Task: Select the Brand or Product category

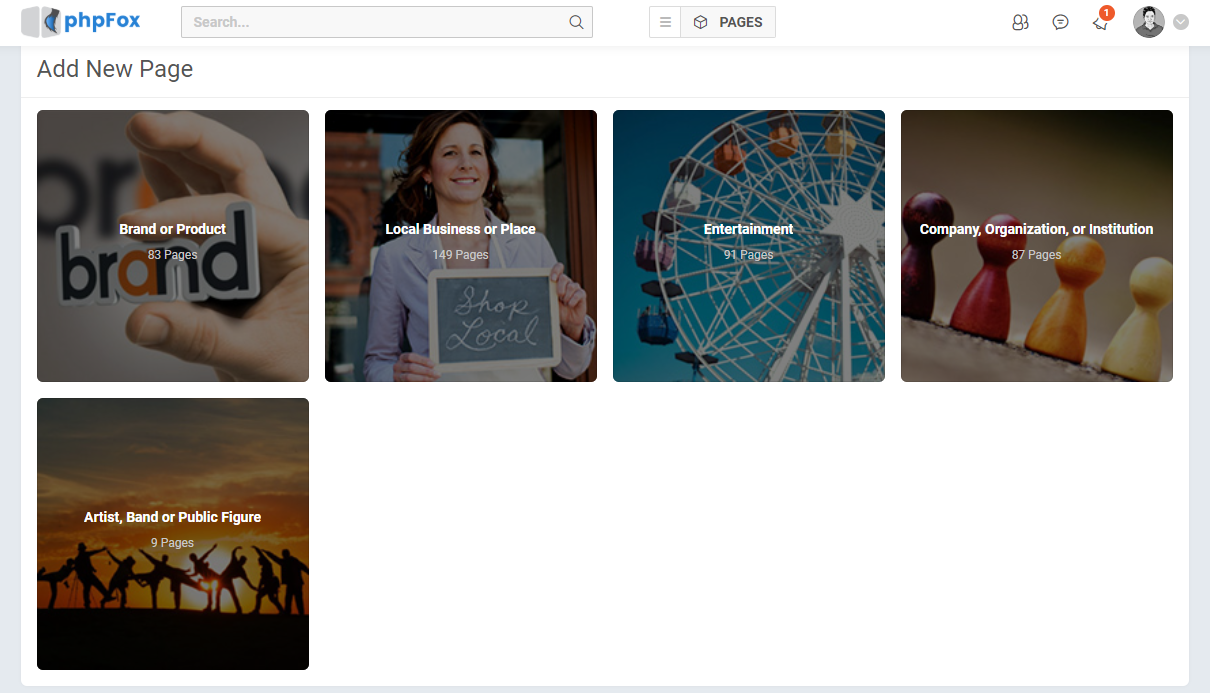Action: (x=172, y=229)
